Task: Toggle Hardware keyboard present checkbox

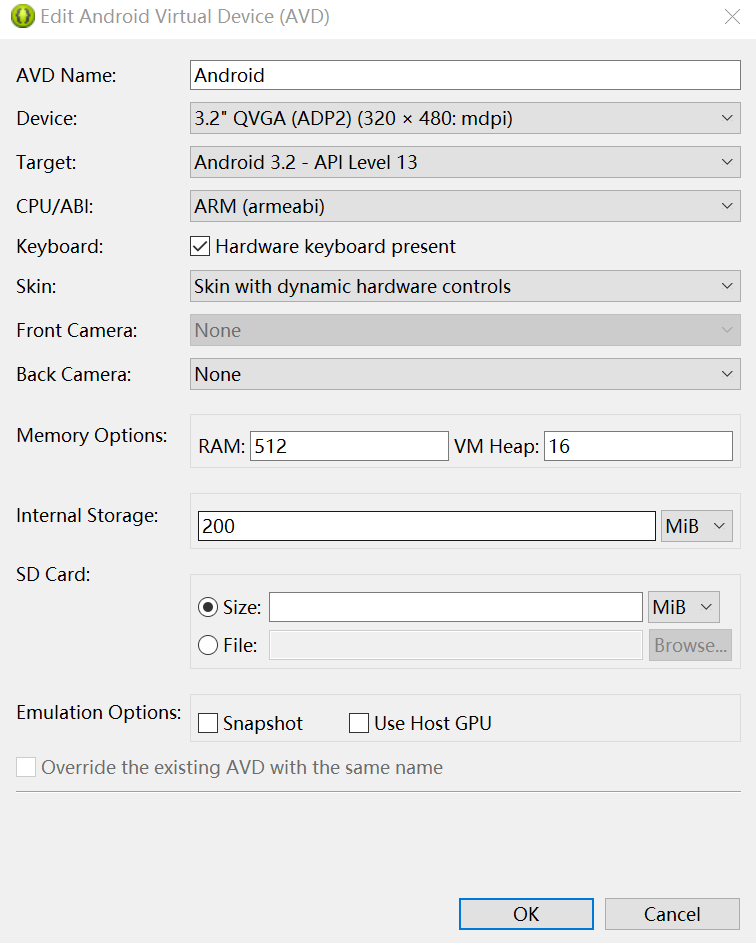Action: click(200, 246)
